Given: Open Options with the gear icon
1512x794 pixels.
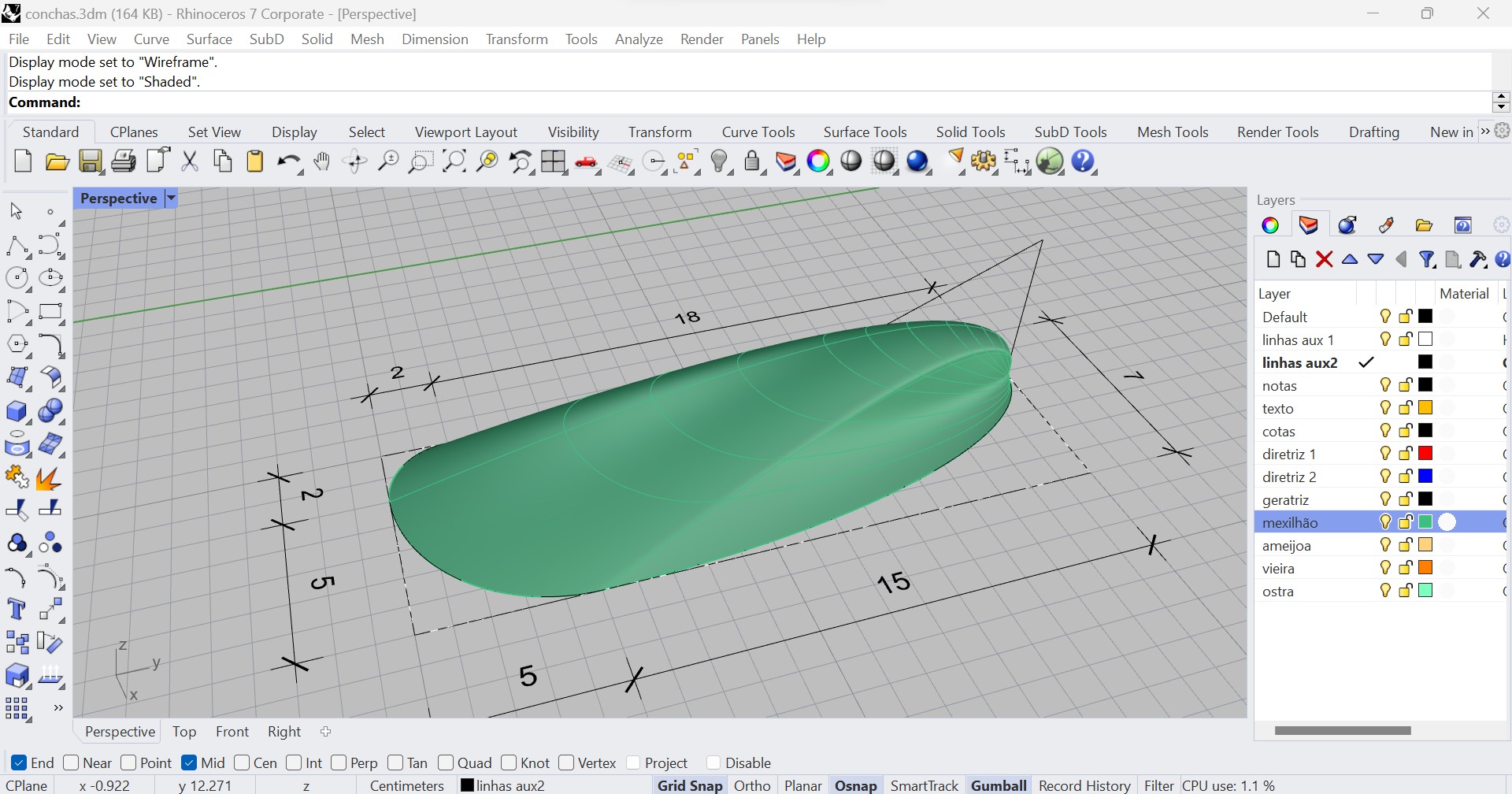Looking at the screenshot, I should 984,161.
